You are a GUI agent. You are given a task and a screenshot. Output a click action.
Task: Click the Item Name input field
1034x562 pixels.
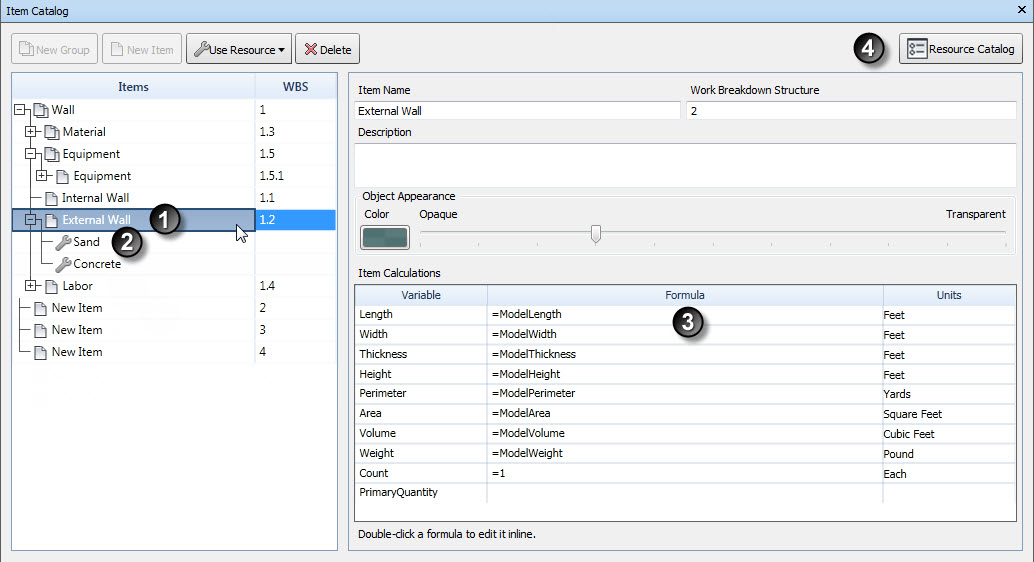[517, 111]
